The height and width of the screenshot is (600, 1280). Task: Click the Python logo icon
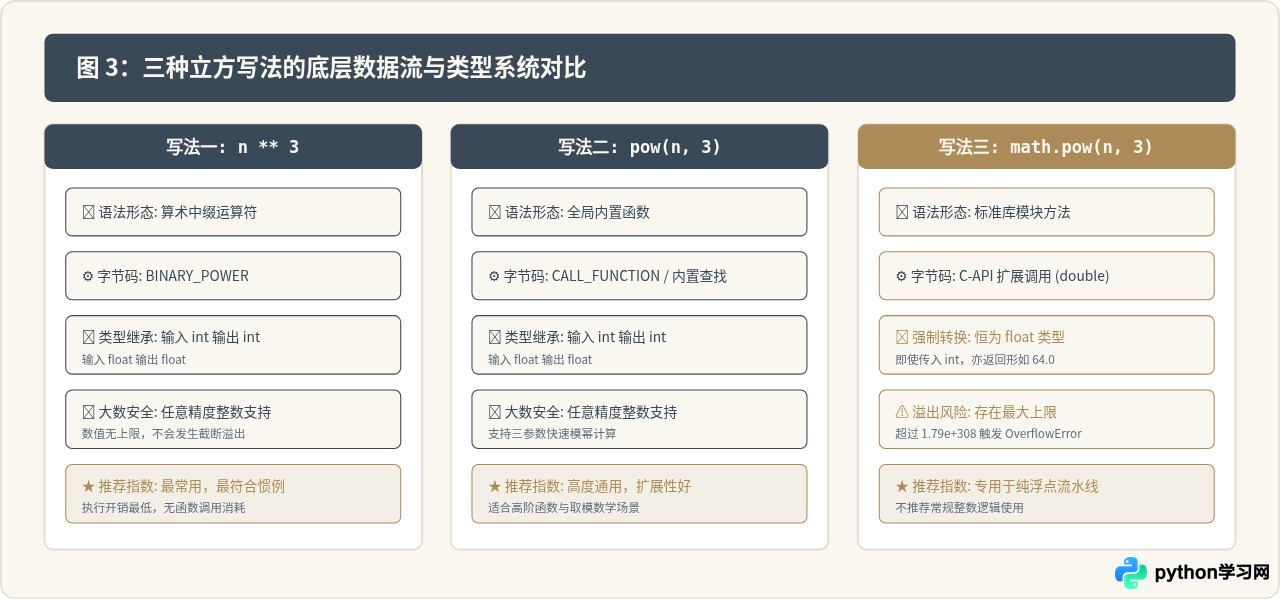1131,573
